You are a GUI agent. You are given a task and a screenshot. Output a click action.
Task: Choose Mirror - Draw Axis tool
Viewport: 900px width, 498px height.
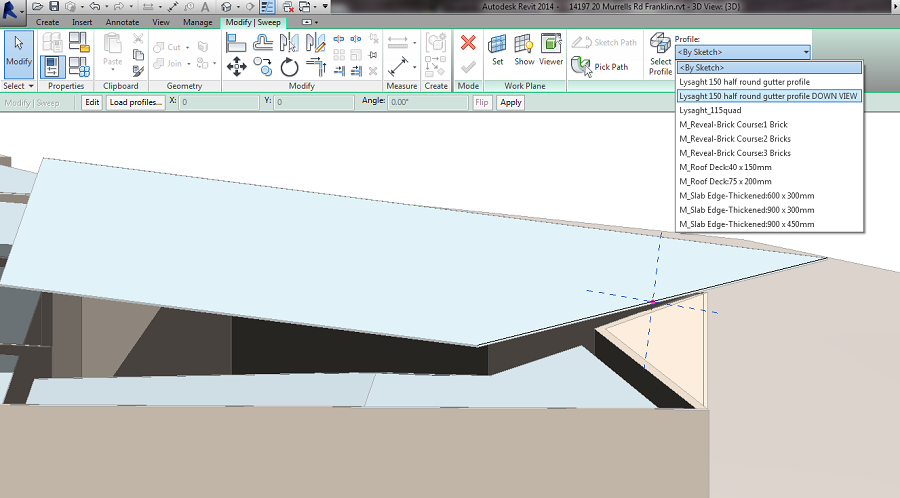pos(316,42)
